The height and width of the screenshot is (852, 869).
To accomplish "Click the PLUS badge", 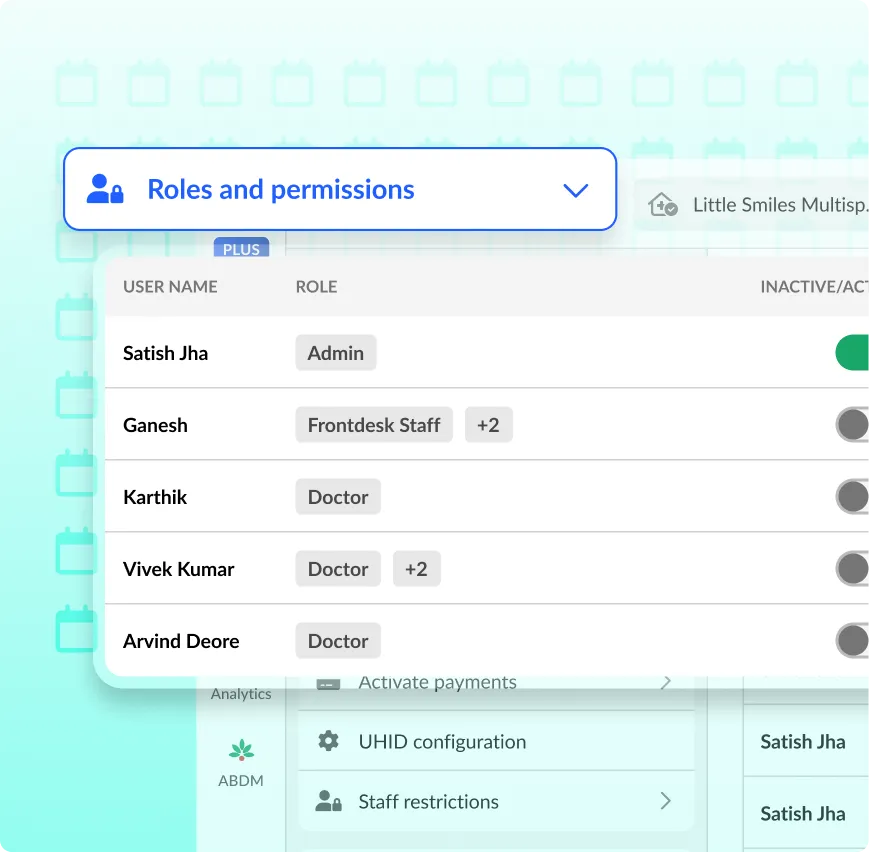I will click(241, 248).
